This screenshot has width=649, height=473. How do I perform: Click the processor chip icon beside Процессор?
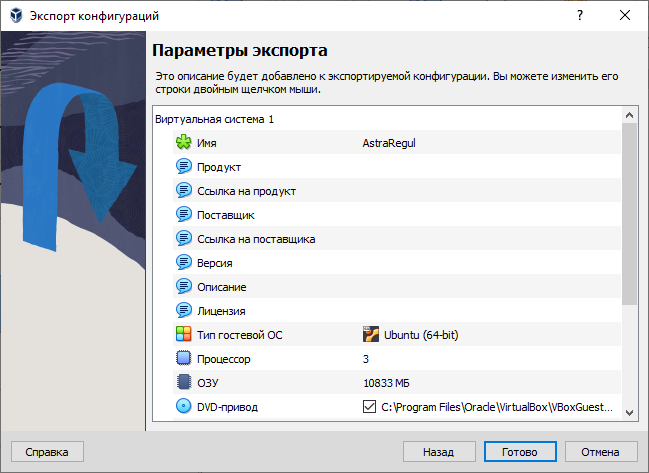[x=184, y=359]
